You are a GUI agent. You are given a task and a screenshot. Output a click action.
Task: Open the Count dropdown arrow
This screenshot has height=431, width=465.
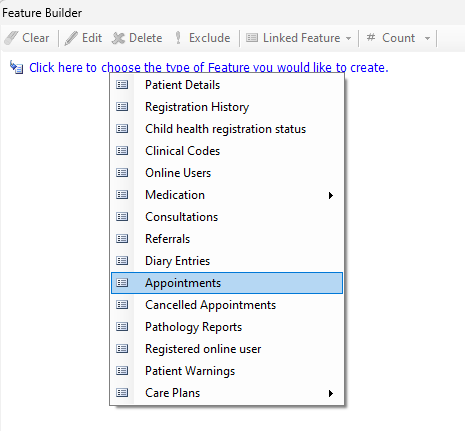[x=427, y=38]
